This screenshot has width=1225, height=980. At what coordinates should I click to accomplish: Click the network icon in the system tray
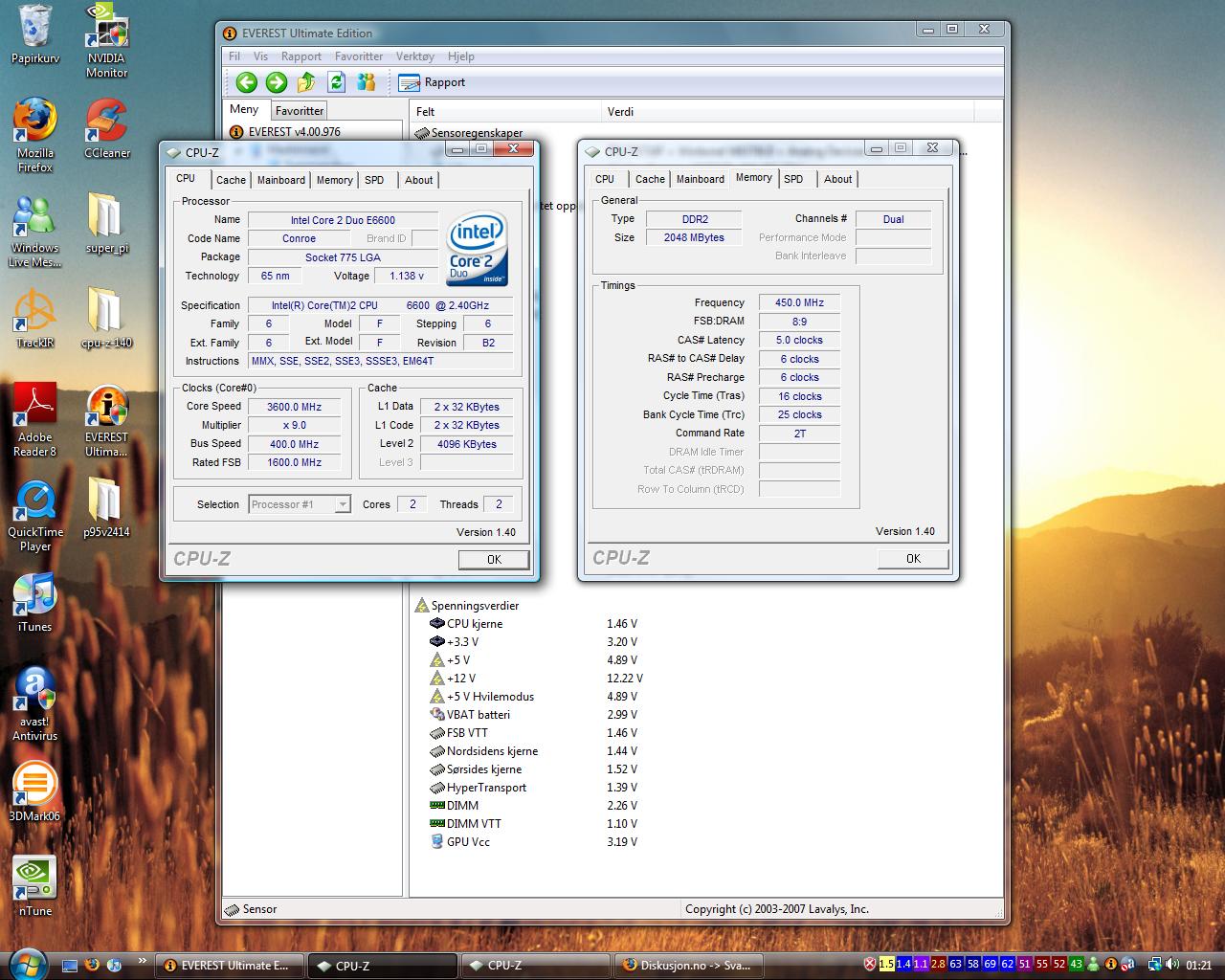tap(1155, 965)
